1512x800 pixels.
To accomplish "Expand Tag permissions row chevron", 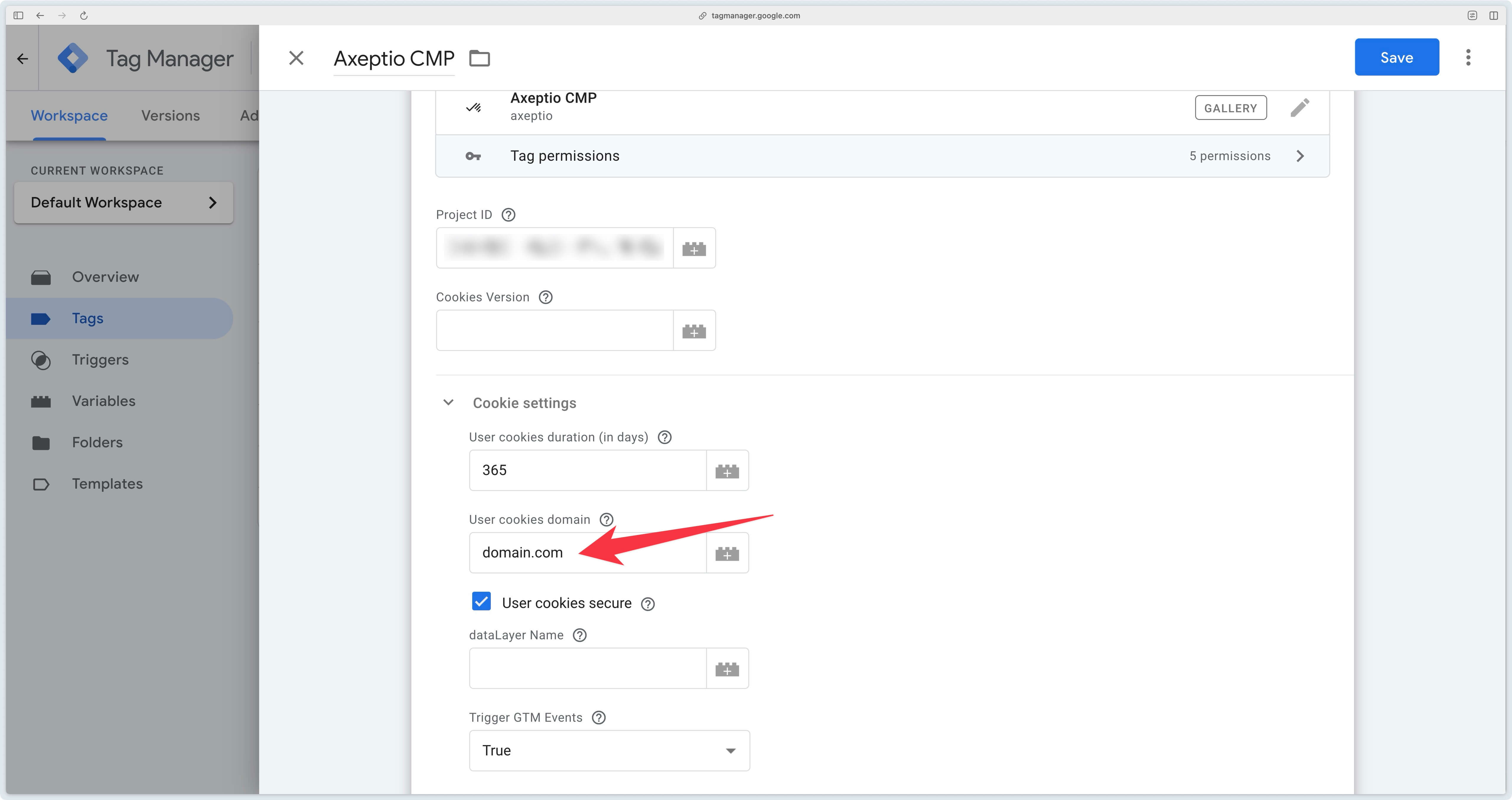I will click(1300, 156).
